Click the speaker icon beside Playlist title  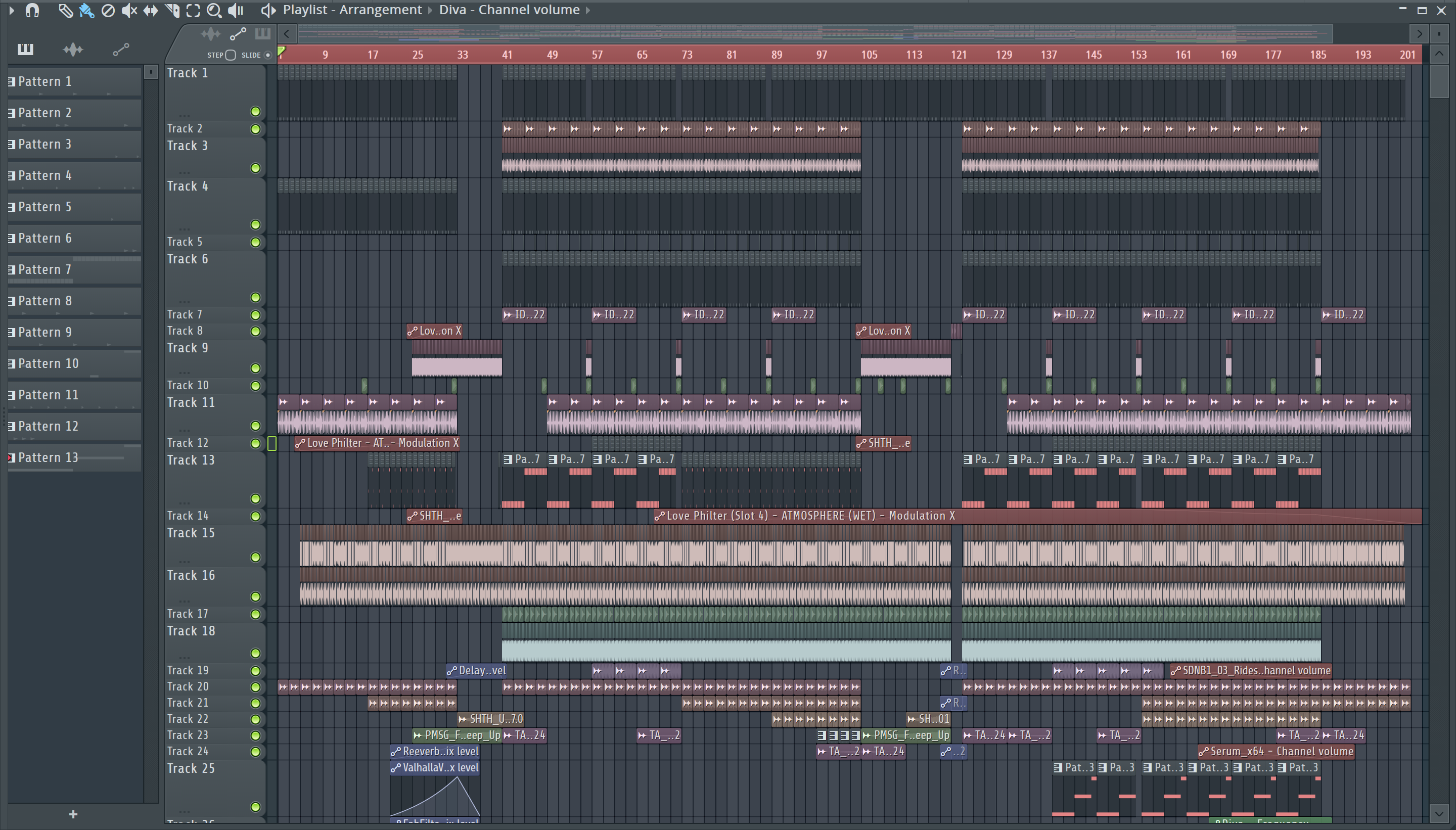coord(268,10)
